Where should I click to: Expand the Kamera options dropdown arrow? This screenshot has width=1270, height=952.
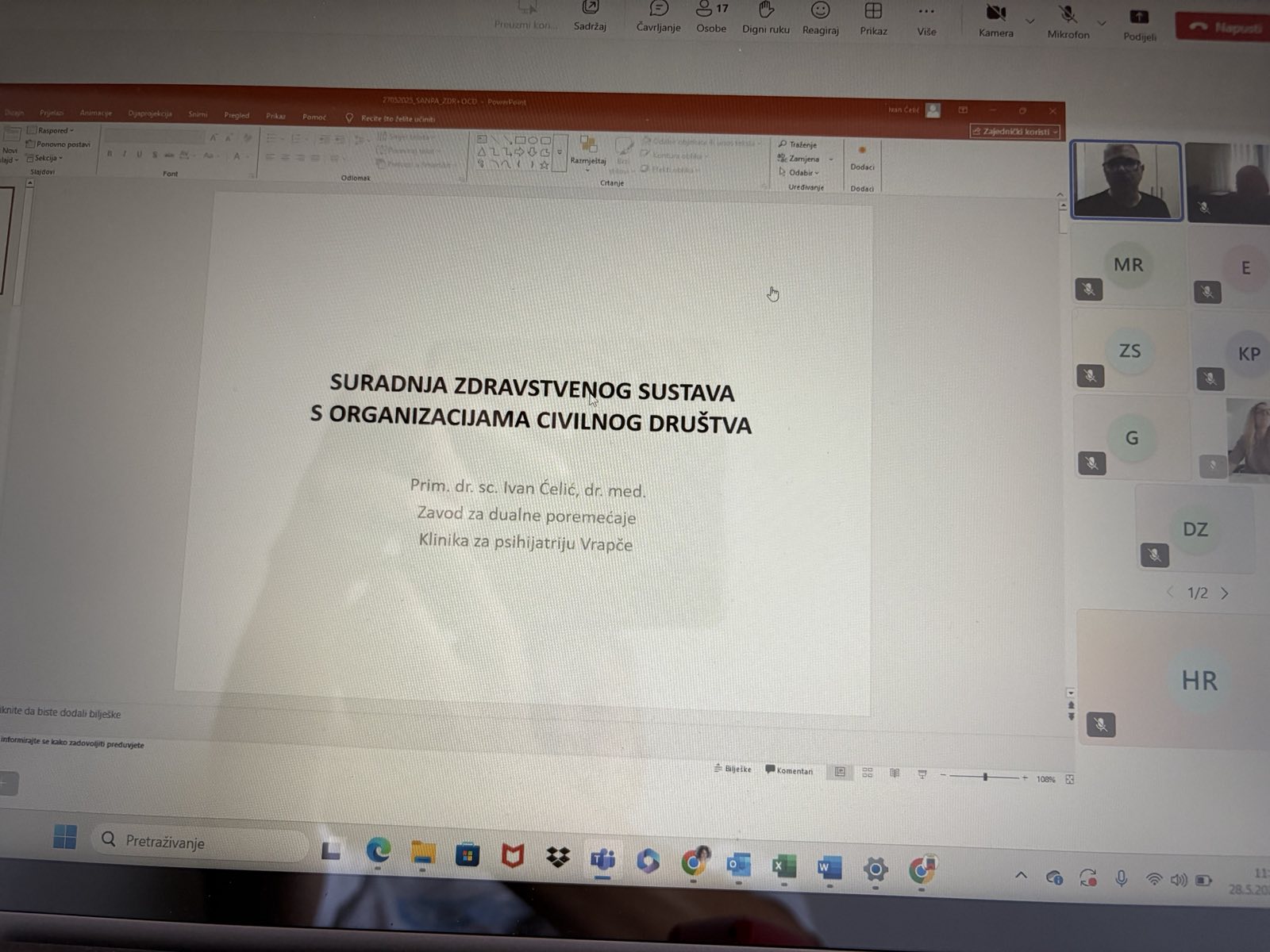point(1030,21)
